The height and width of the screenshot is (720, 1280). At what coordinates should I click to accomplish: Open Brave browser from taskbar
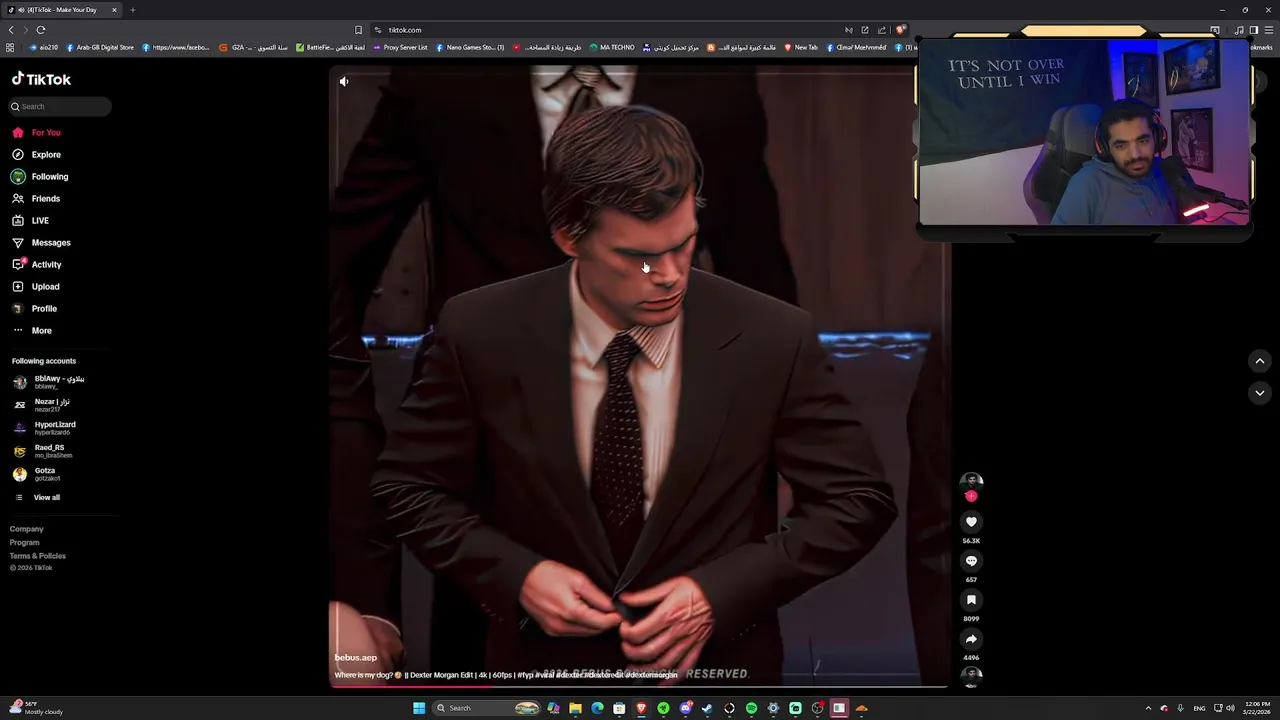(x=641, y=708)
